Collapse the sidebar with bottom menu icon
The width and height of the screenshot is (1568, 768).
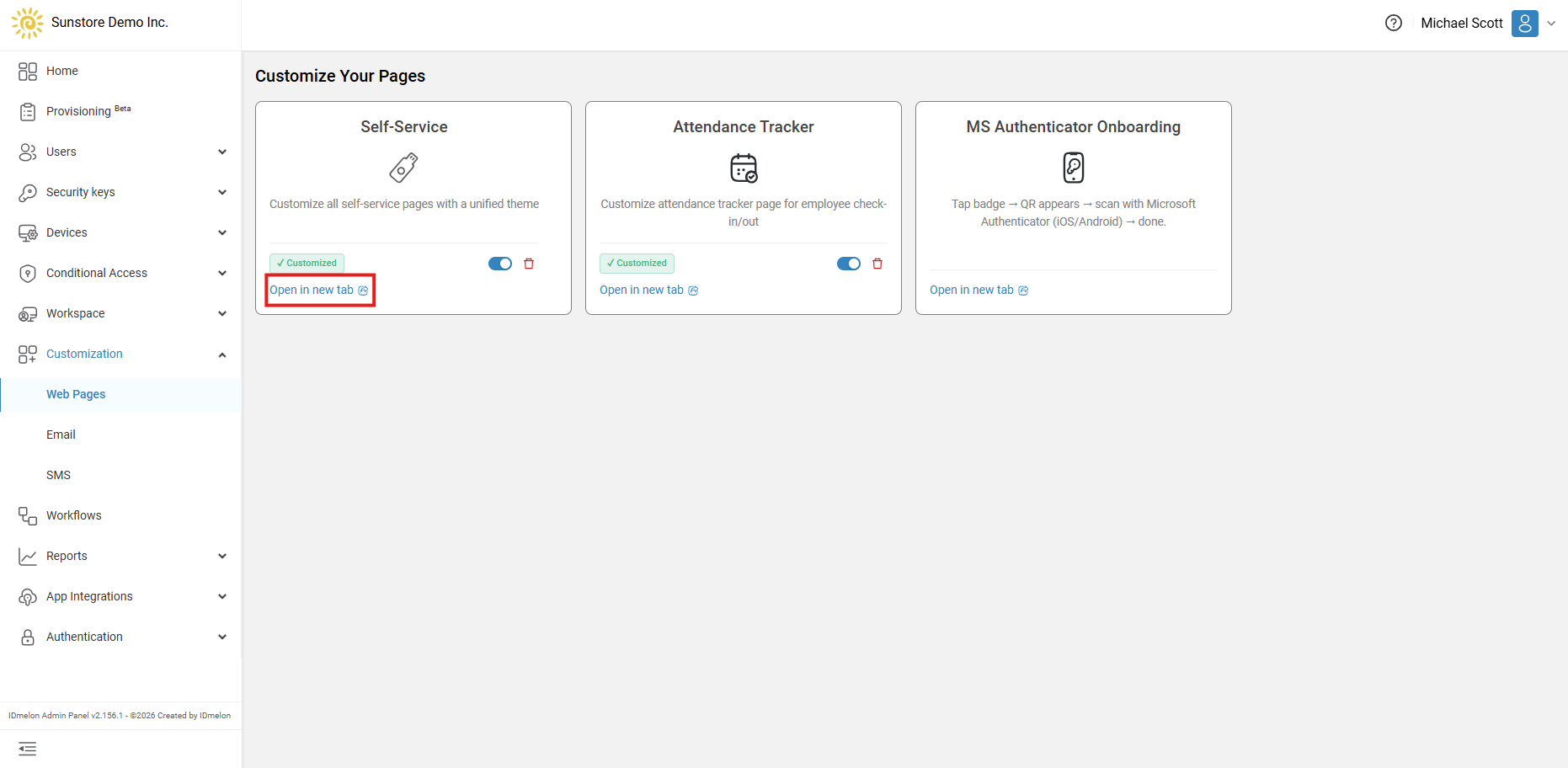click(x=28, y=749)
